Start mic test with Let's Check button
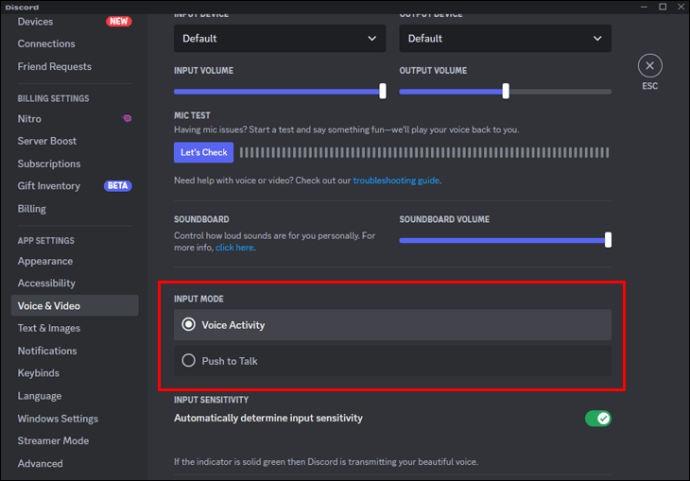690x481 pixels. [203, 152]
